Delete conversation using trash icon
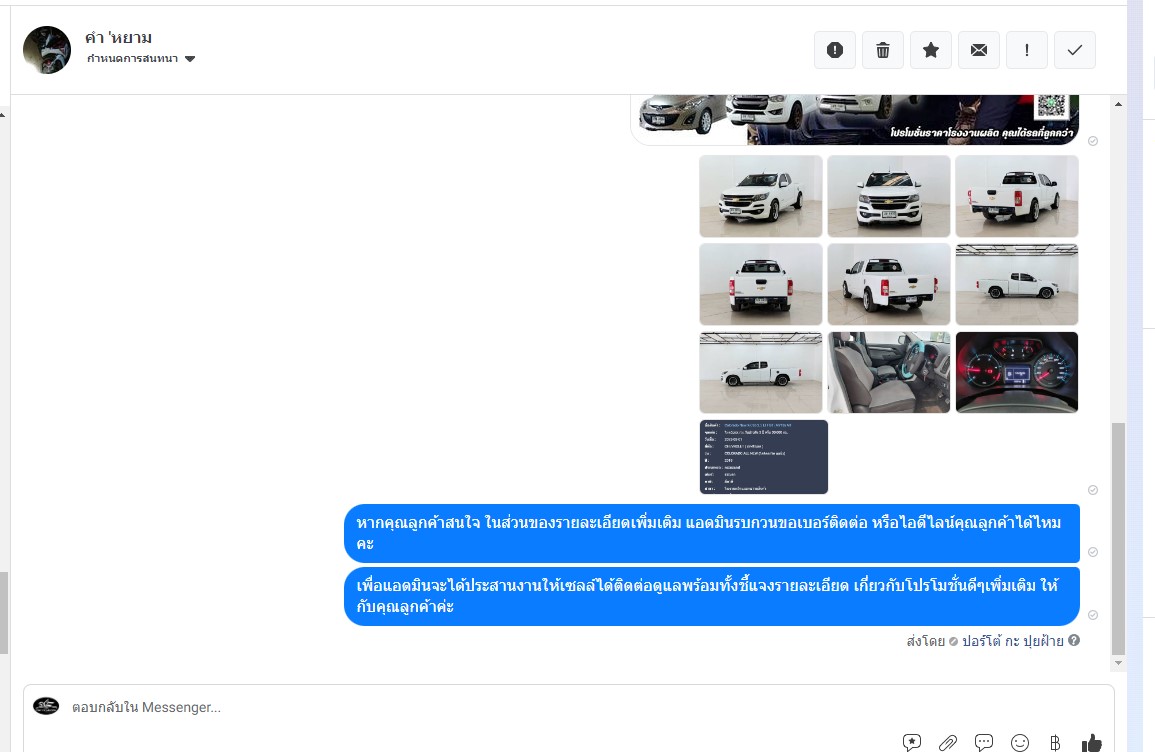Image resolution: width=1155 pixels, height=752 pixels. 882,50
